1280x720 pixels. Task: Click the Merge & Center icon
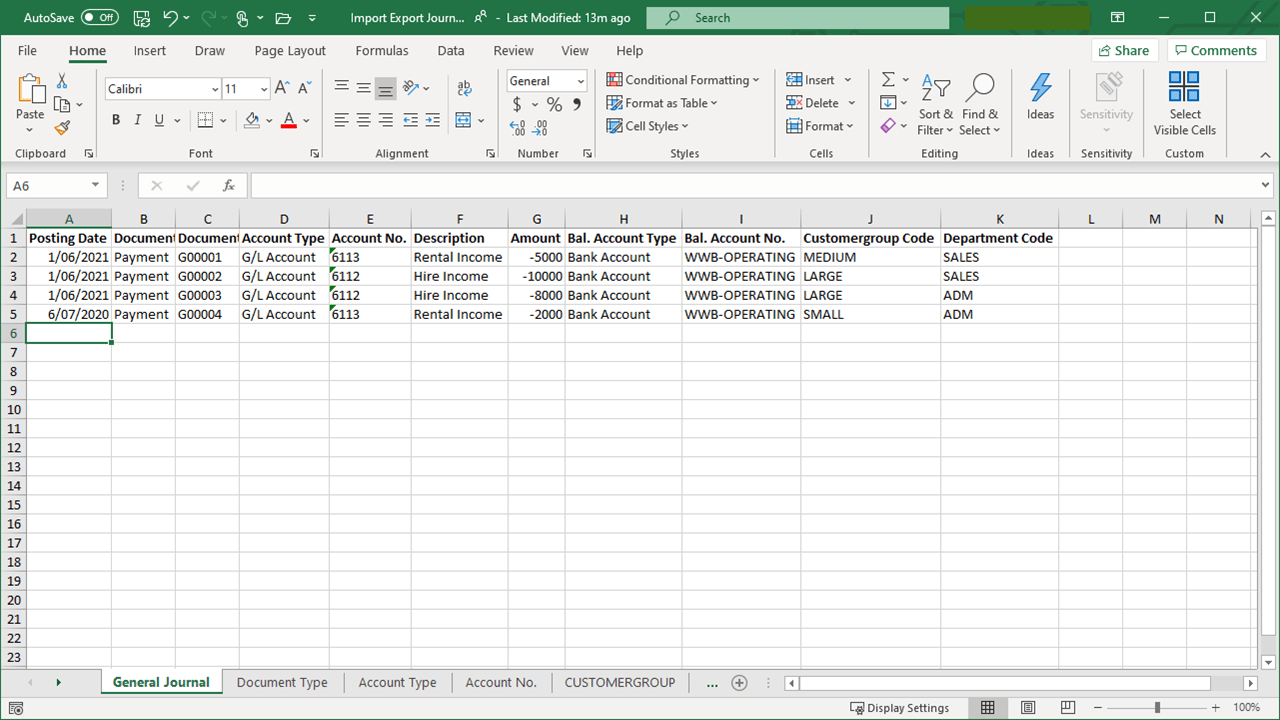[x=463, y=120]
